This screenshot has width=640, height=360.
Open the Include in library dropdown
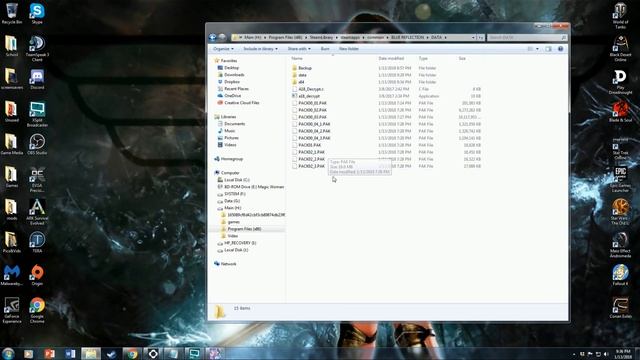pos(260,49)
